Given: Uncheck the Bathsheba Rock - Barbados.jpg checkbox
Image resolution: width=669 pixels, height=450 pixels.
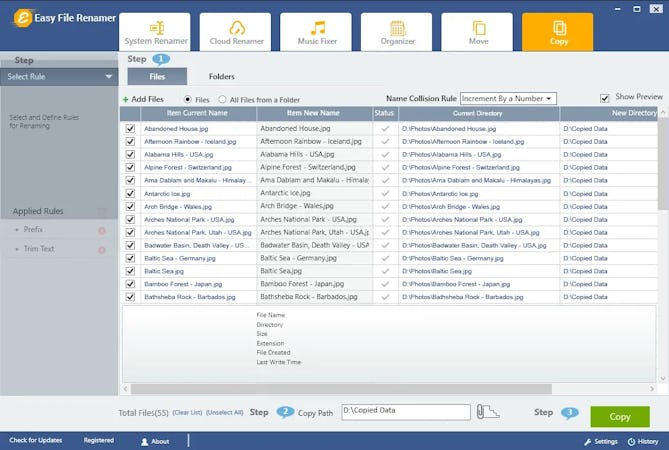Looking at the screenshot, I should pyautogui.click(x=130, y=297).
